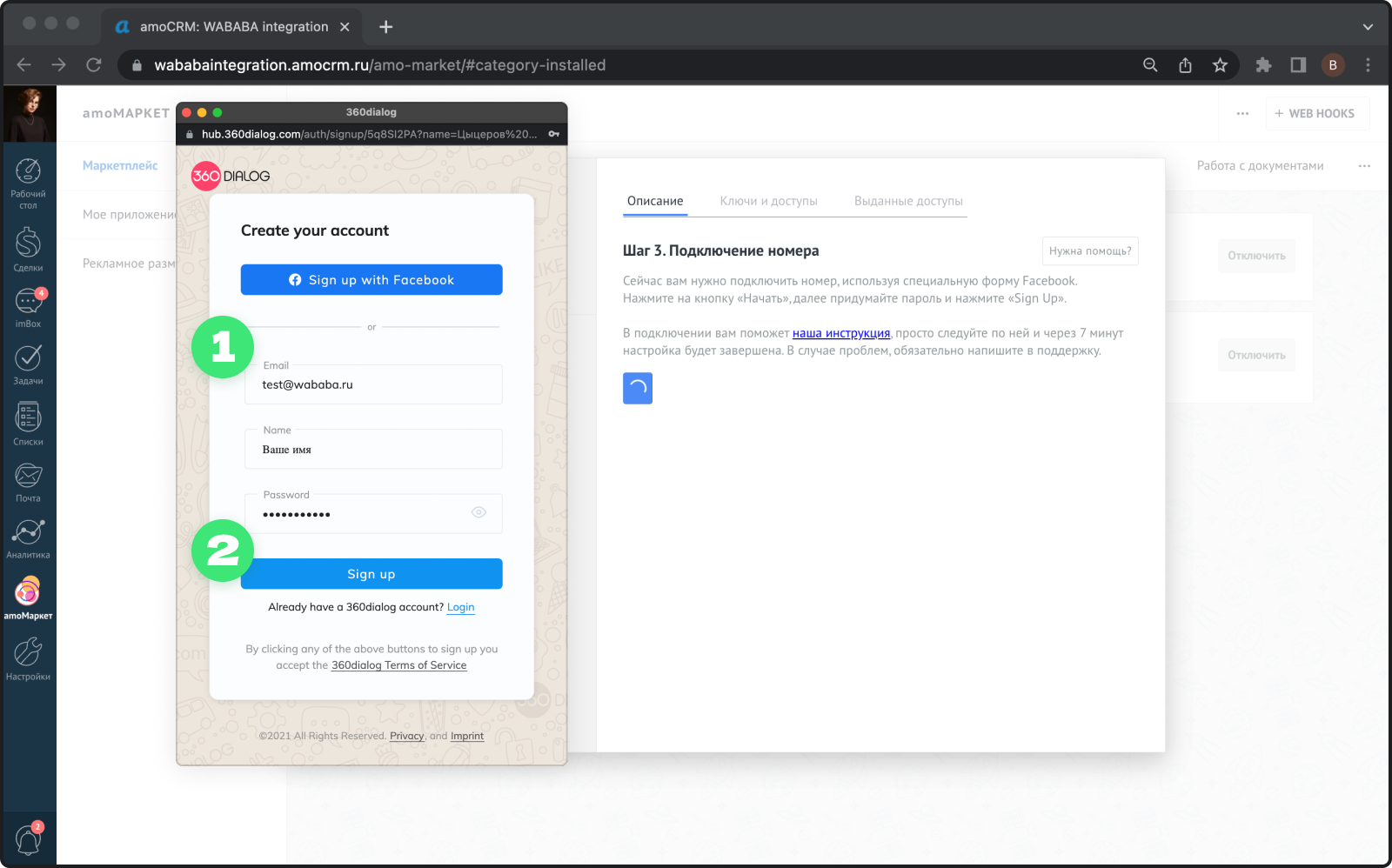Open Сделки section in sidebar
The width and height of the screenshot is (1392, 868).
click(28, 250)
